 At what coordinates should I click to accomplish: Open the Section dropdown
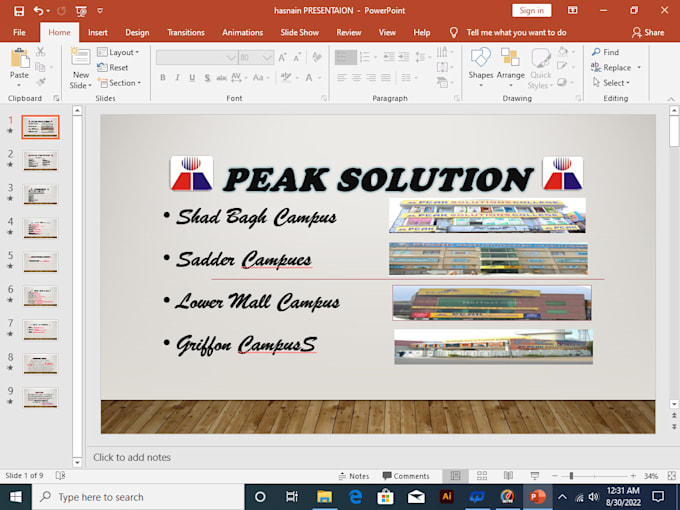[120, 83]
